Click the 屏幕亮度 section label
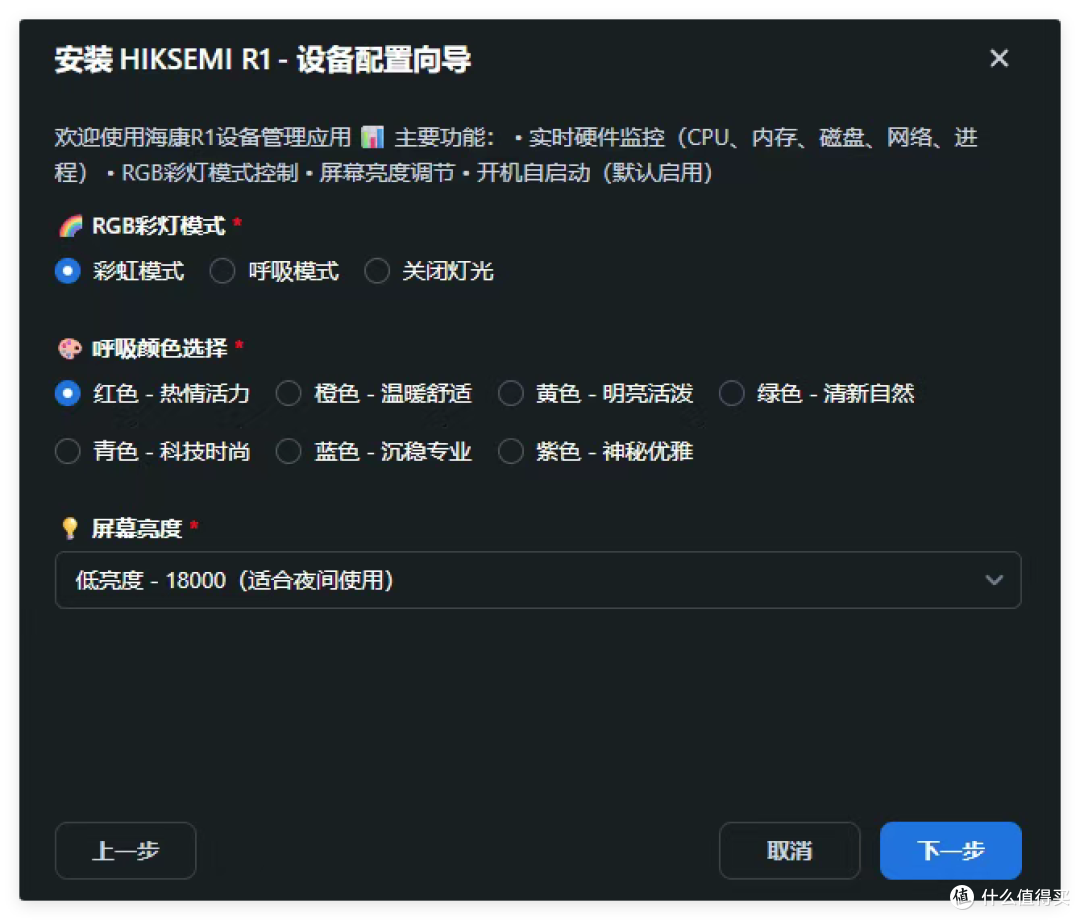The image size is (1080, 920). pyautogui.click(x=136, y=528)
